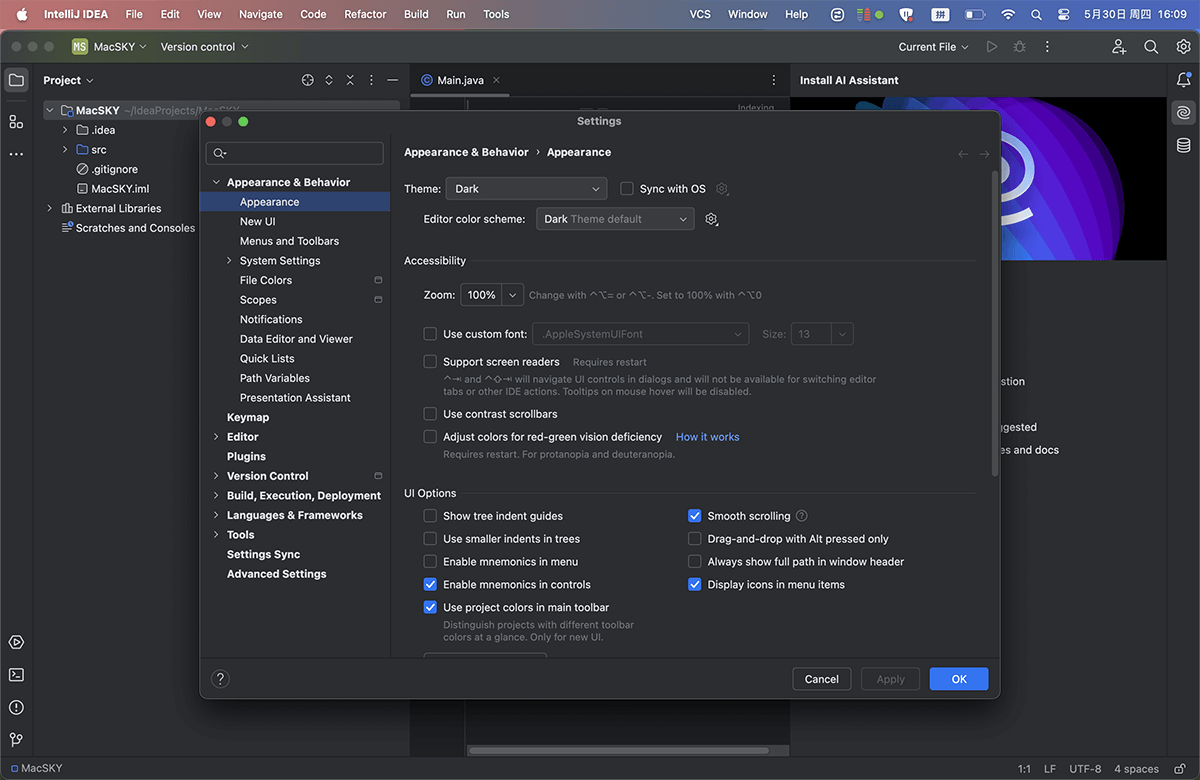Open the Version control dropdown
The image size is (1200, 780).
tap(204, 47)
